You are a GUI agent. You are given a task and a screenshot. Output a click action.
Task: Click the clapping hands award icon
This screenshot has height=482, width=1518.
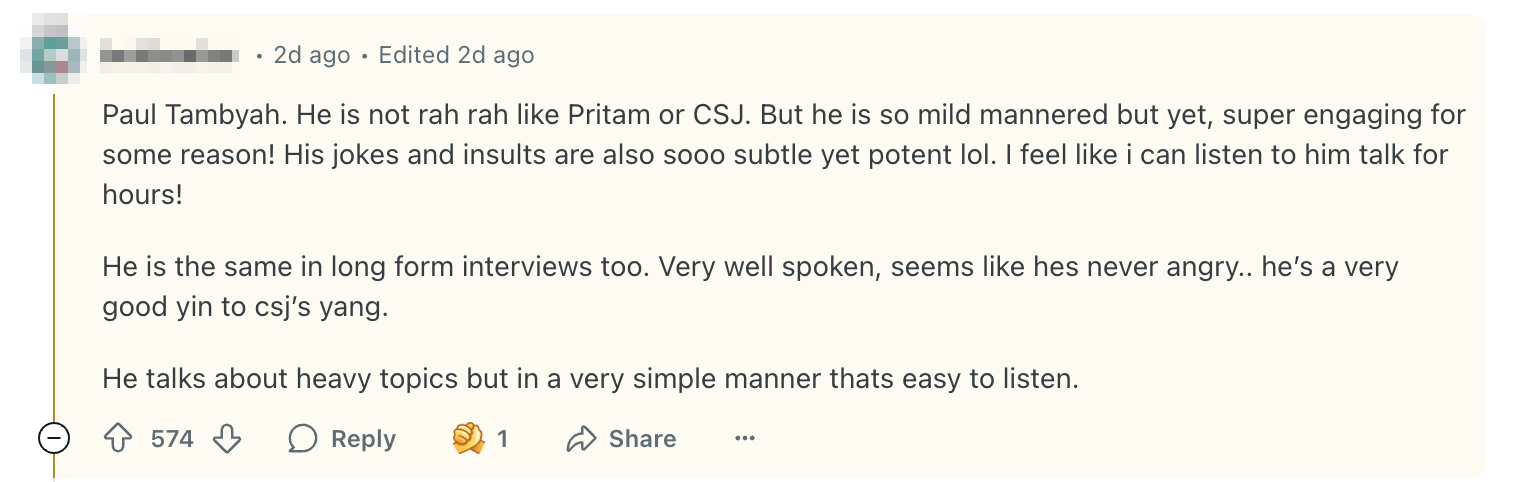click(468, 438)
